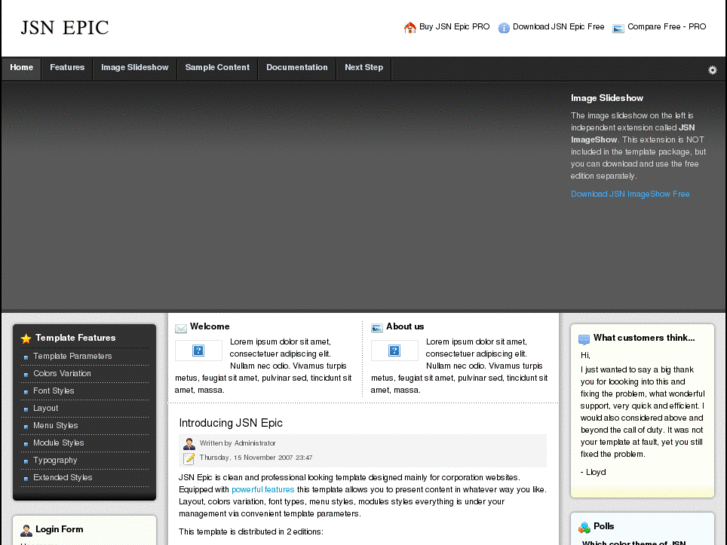Open the Features menu
Image resolution: width=727 pixels, height=545 pixels.
67,68
